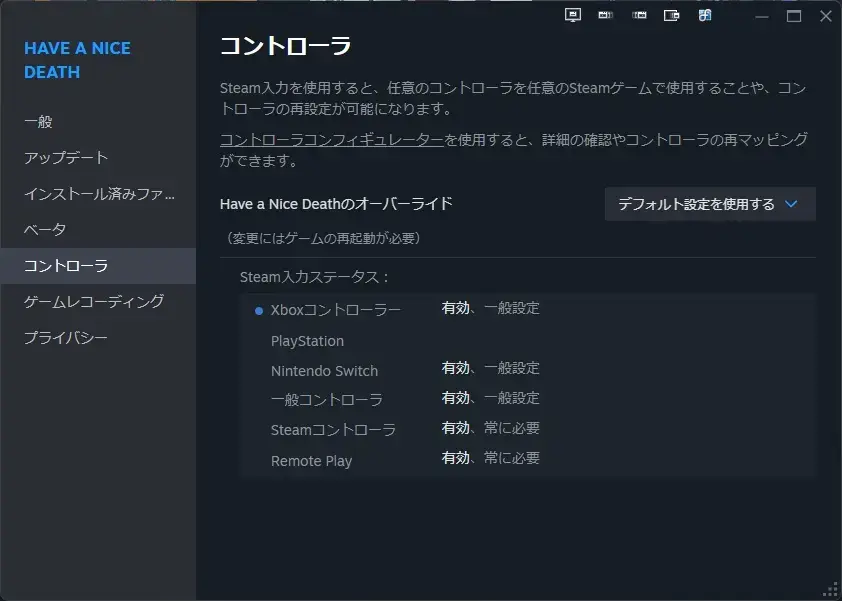This screenshot has height=601, width=842.
Task: Maximize the game properties window
Action: point(794,16)
